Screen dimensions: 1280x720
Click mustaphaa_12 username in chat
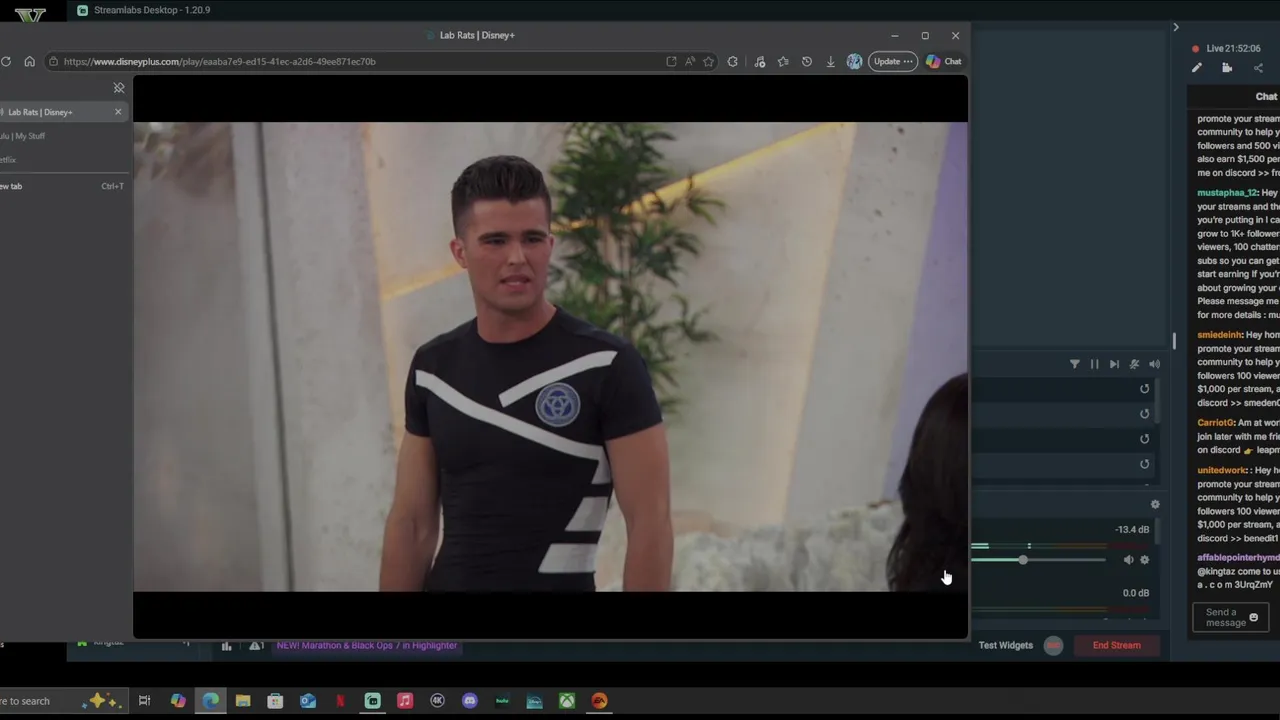(1227, 193)
